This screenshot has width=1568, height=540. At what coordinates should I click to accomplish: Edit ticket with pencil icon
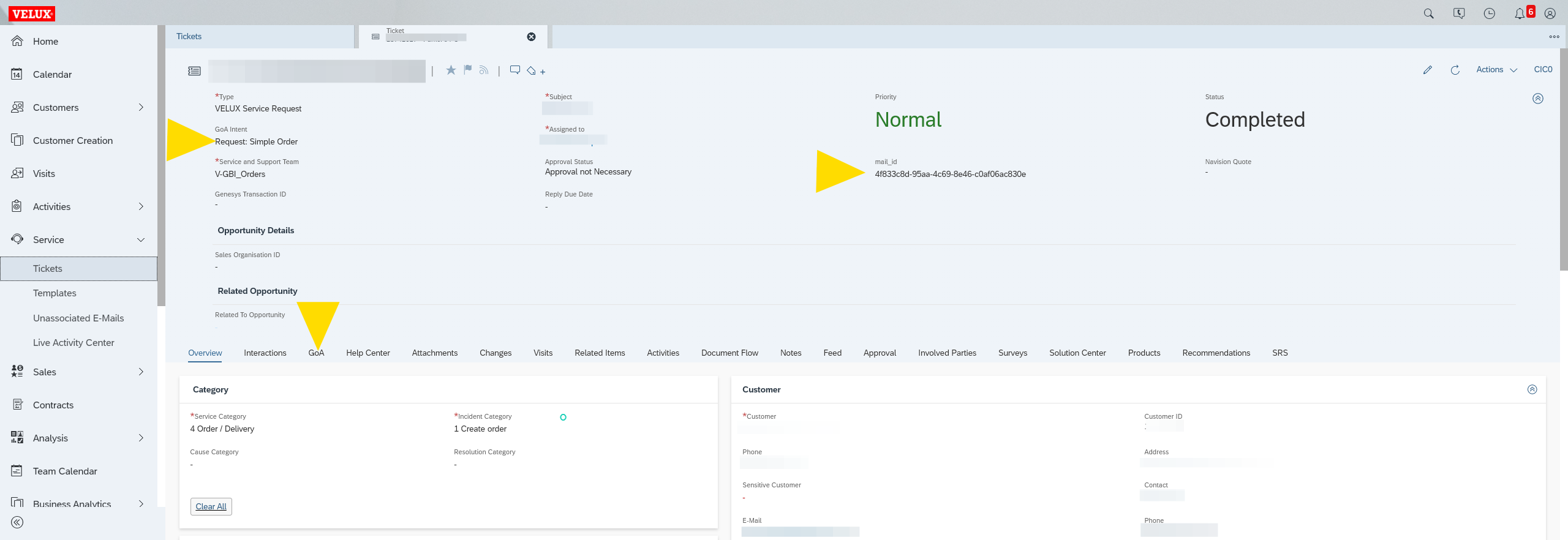tap(1428, 70)
